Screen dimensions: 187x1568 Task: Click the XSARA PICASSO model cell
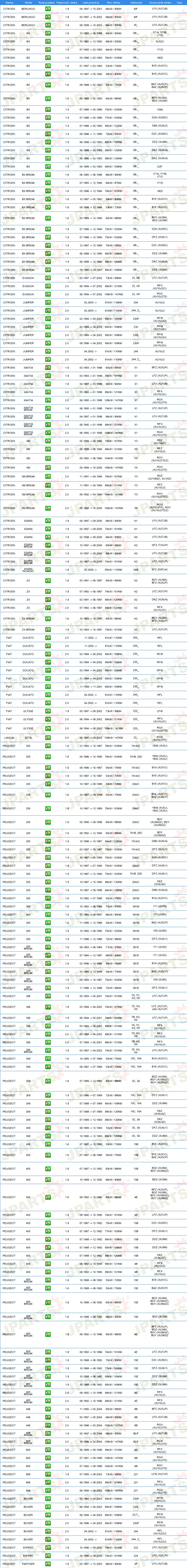click(x=28, y=570)
